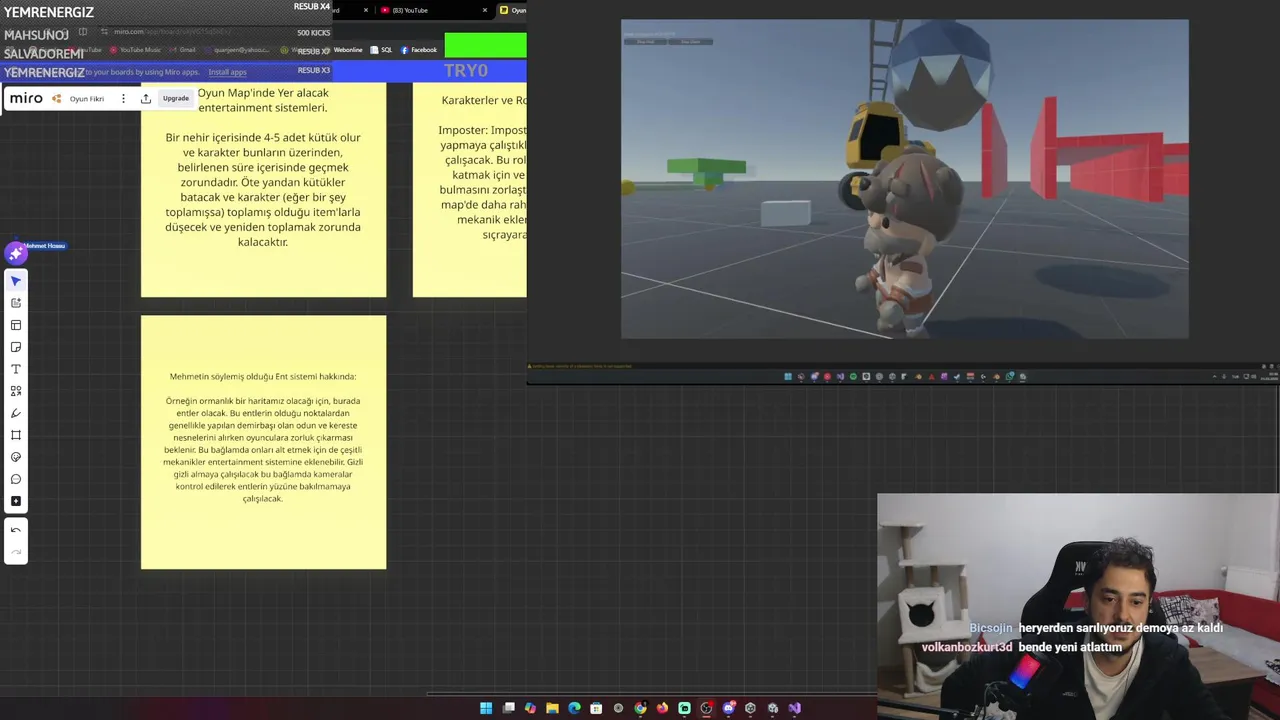Close the (83) YouTube browser tab
1280x720 pixels.
click(485, 10)
